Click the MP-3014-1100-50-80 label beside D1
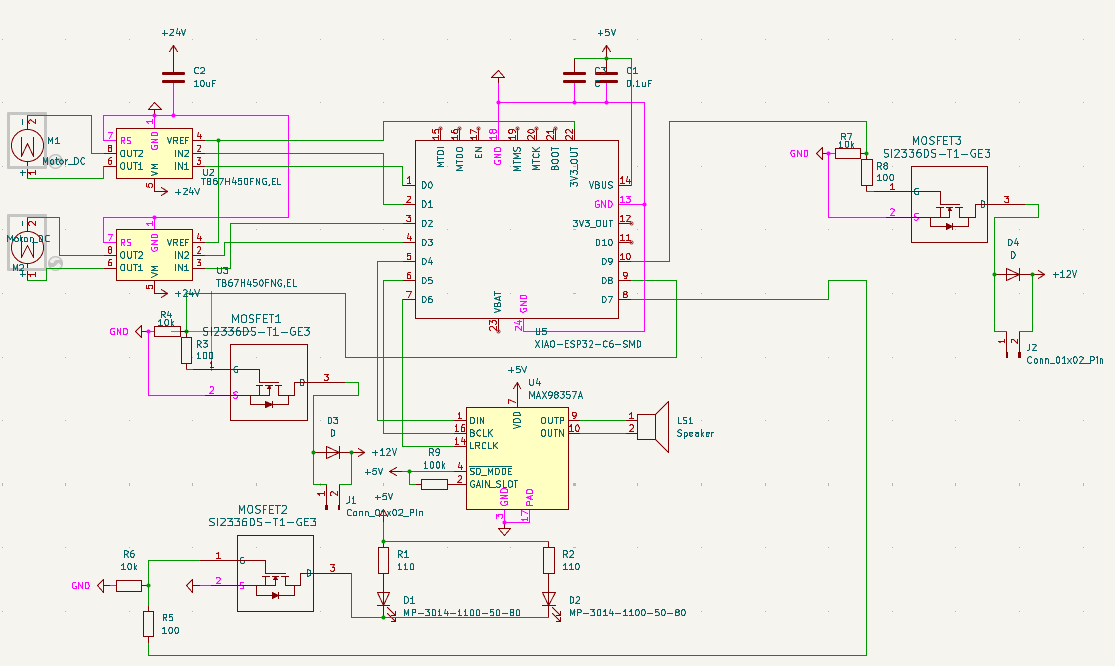The width and height of the screenshot is (1115, 666). [x=462, y=613]
